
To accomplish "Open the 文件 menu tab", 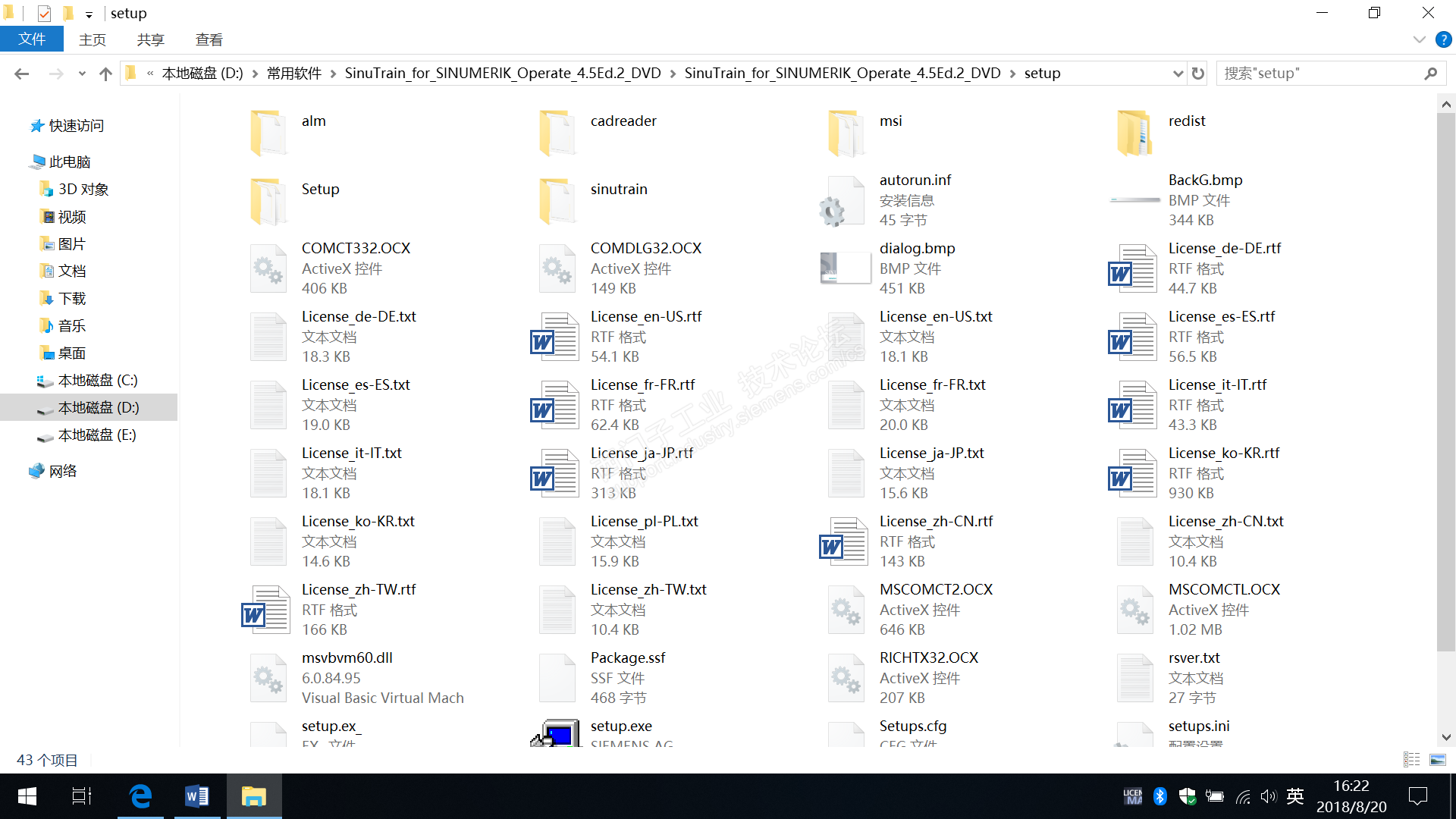I will 32,39.
